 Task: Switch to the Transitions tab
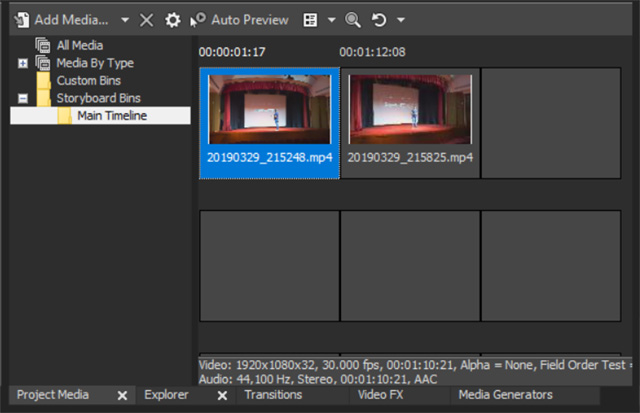click(273, 395)
